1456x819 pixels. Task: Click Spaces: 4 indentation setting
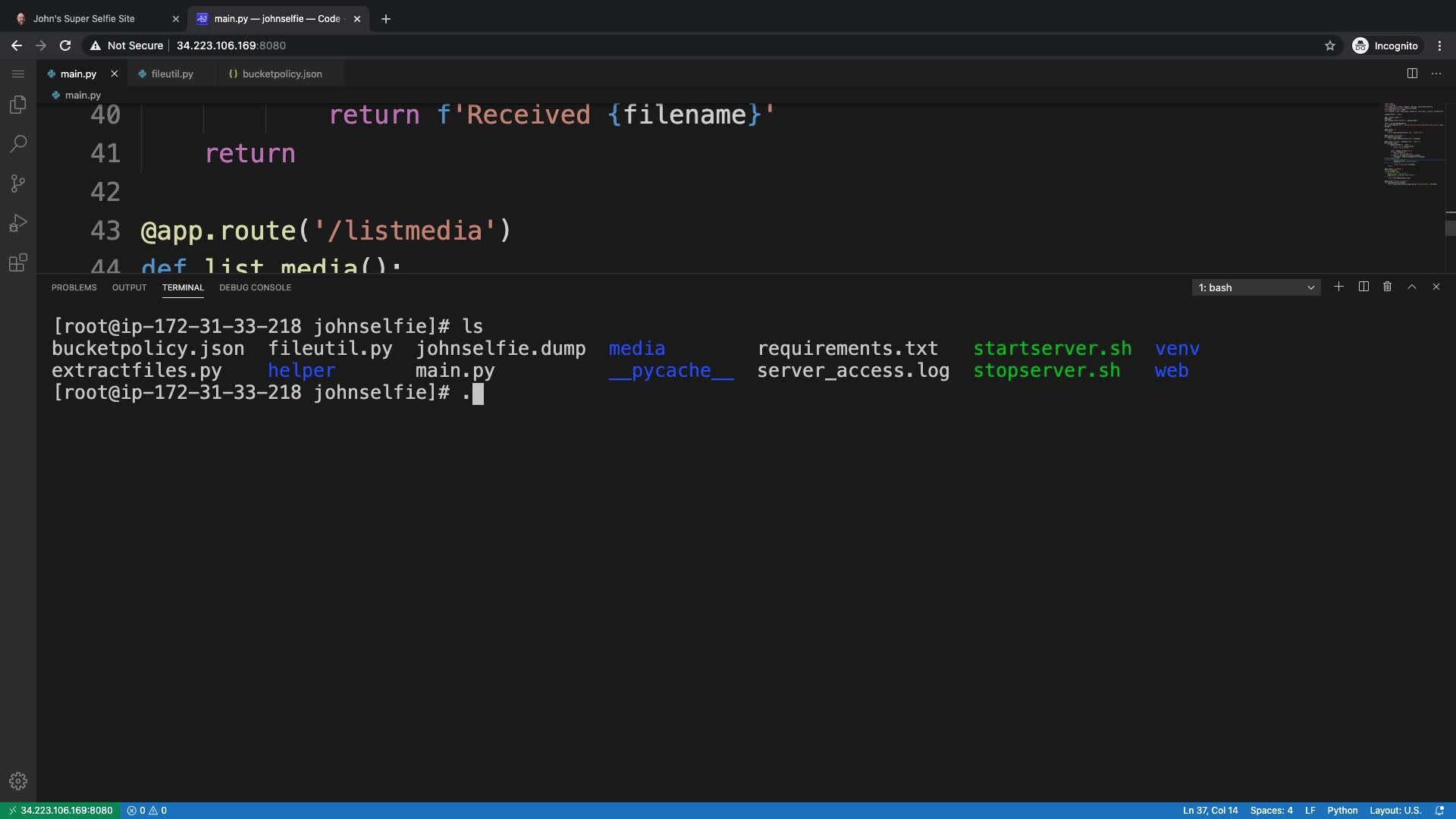point(1271,810)
